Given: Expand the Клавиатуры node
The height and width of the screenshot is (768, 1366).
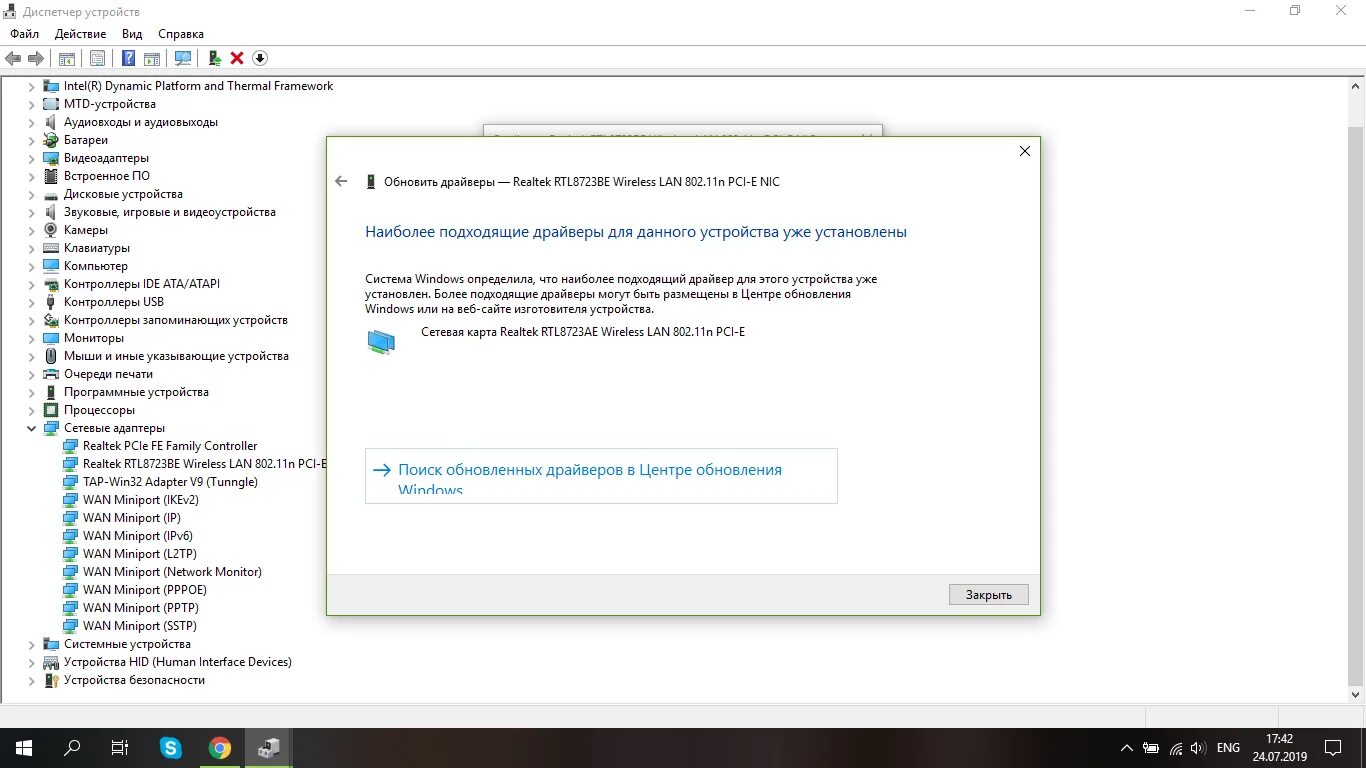Looking at the screenshot, I should (x=31, y=248).
